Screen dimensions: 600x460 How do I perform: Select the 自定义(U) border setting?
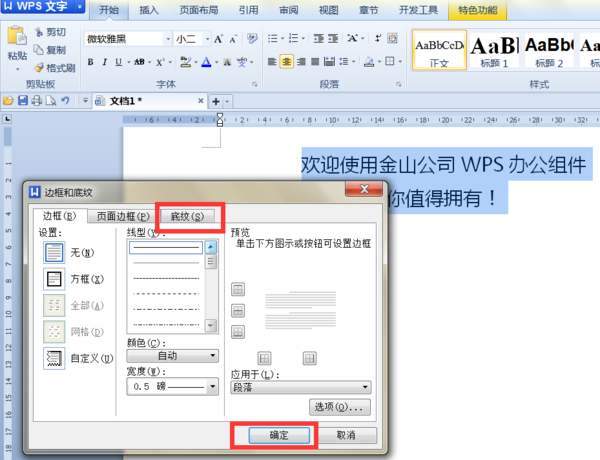click(78, 358)
